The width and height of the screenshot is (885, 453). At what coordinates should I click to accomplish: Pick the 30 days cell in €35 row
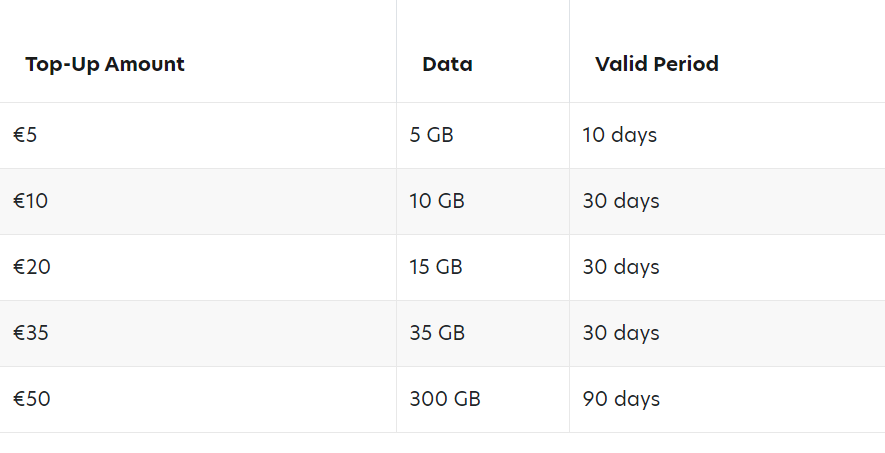[621, 333]
